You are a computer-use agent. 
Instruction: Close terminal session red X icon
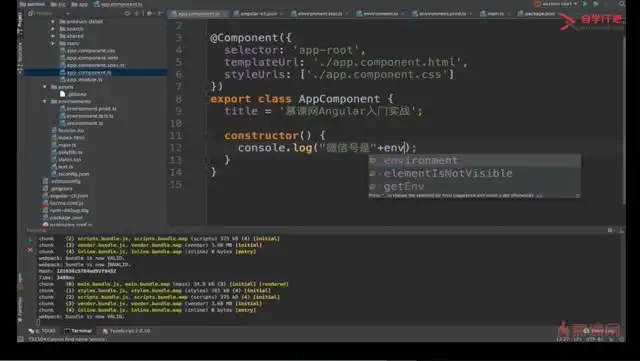coord(30,250)
